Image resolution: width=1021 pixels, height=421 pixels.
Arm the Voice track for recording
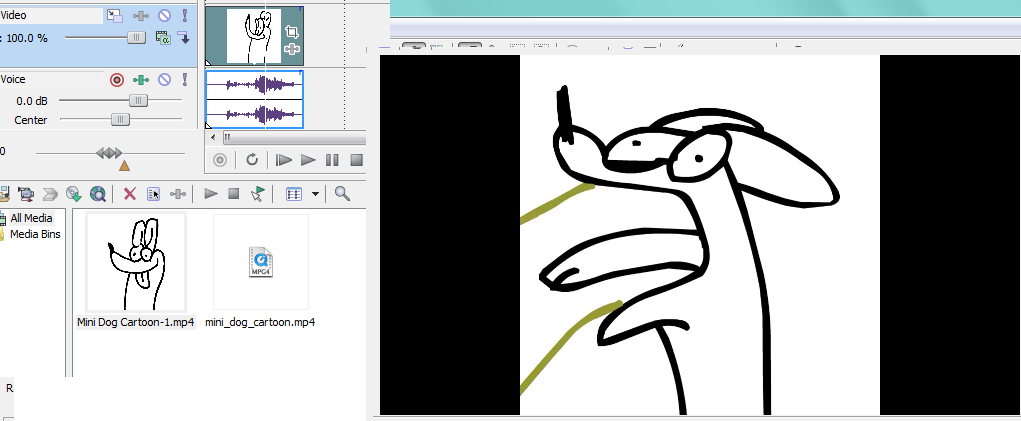pyautogui.click(x=116, y=80)
